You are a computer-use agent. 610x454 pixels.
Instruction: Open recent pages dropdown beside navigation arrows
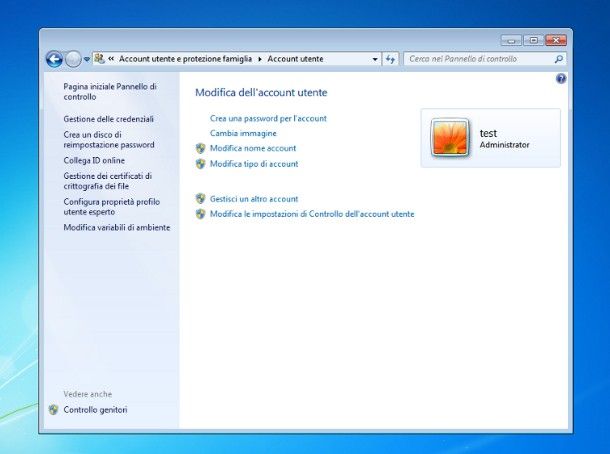pos(87,60)
